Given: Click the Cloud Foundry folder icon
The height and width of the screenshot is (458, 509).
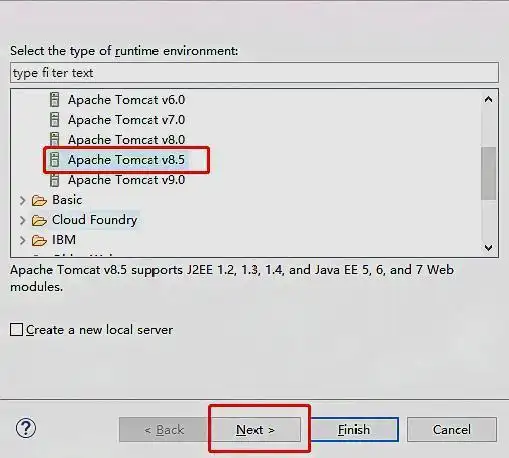Looking at the screenshot, I should [x=39, y=220].
